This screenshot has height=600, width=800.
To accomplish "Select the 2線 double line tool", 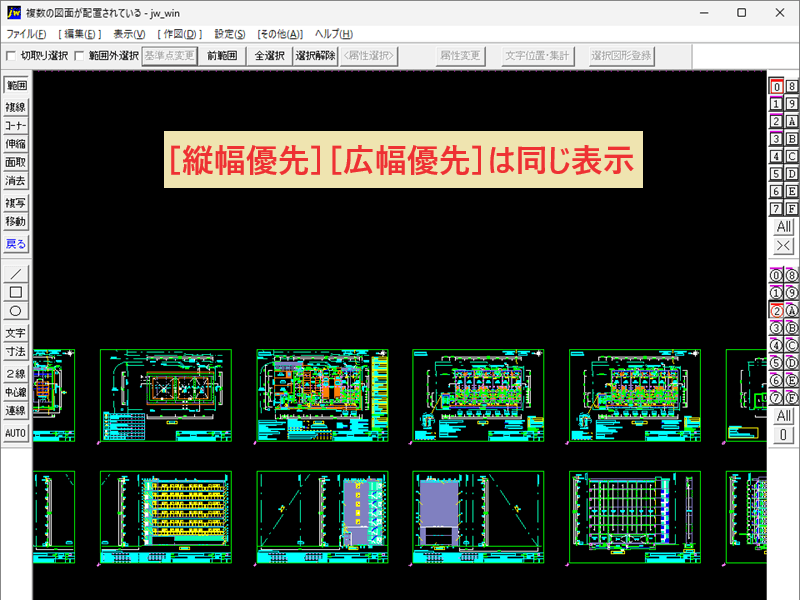I will 16,374.
